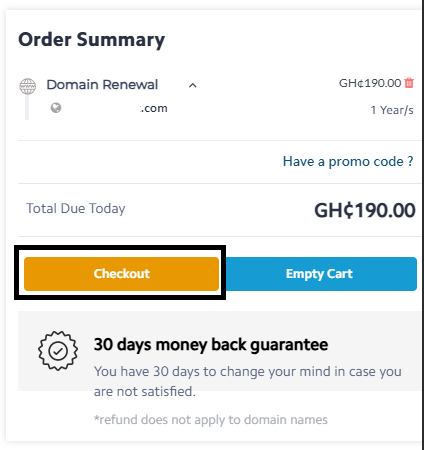Delete the domain renewal with the trash icon
Image resolution: width=424 pixels, height=450 pixels.
point(409,83)
